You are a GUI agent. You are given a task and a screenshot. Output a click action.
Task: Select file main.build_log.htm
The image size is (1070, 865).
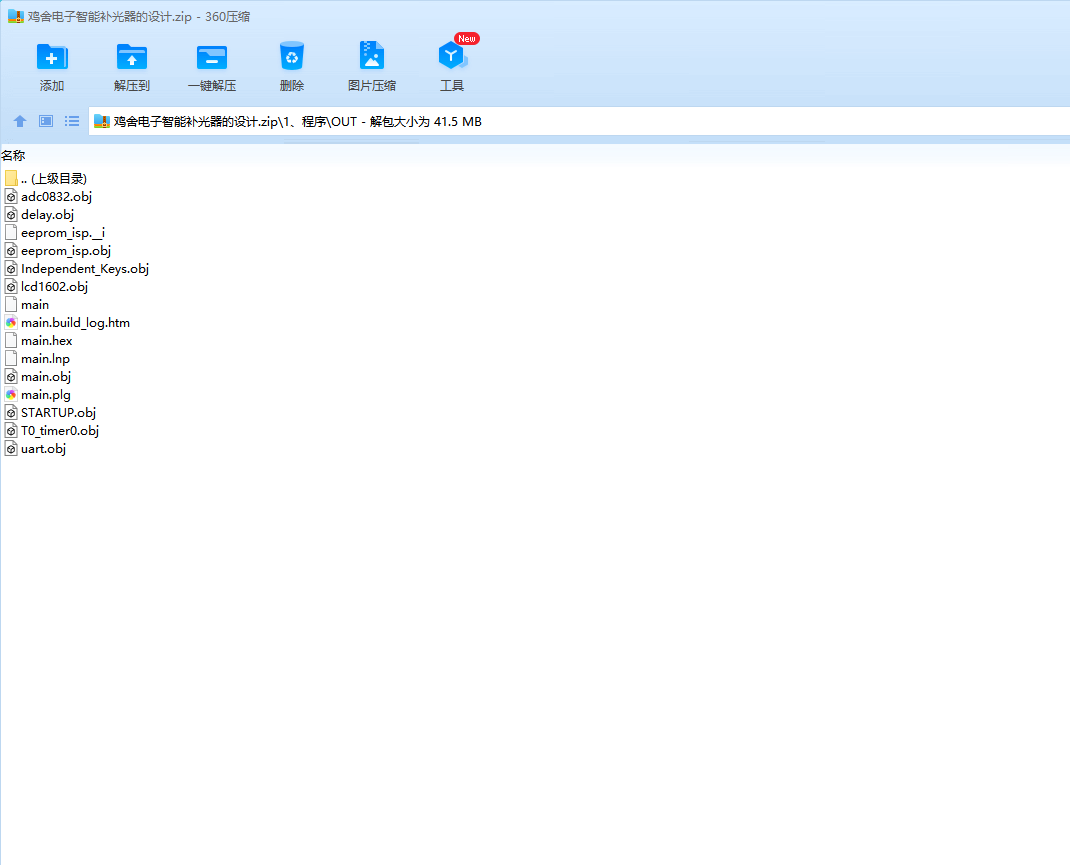point(75,323)
